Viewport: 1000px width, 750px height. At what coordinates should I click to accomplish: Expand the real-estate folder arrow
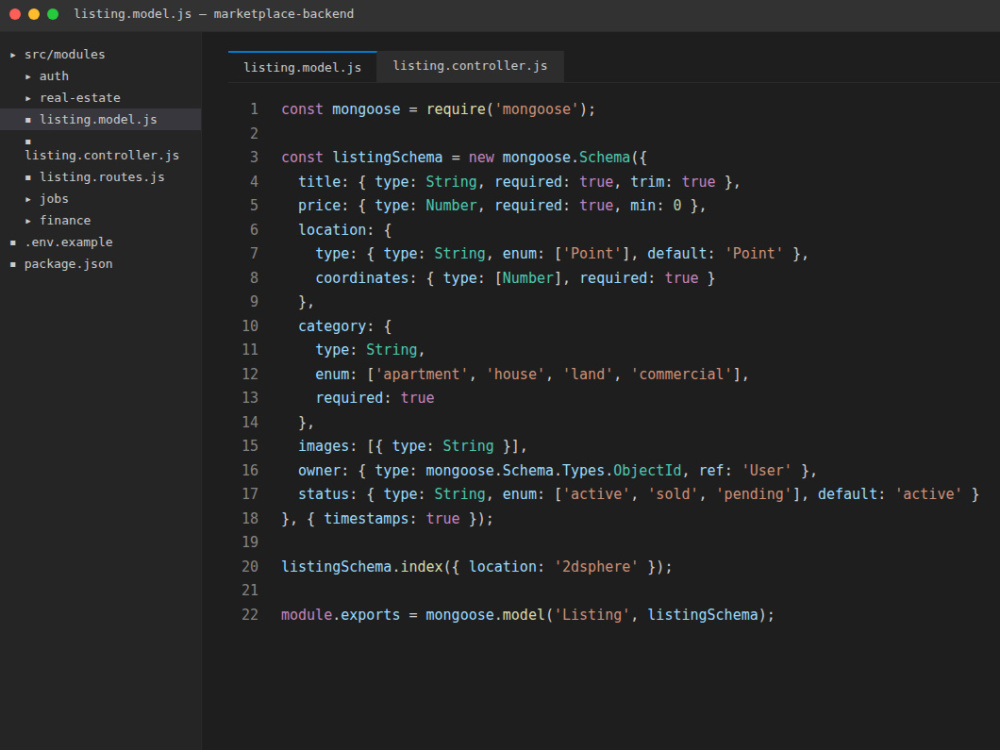coord(28,98)
